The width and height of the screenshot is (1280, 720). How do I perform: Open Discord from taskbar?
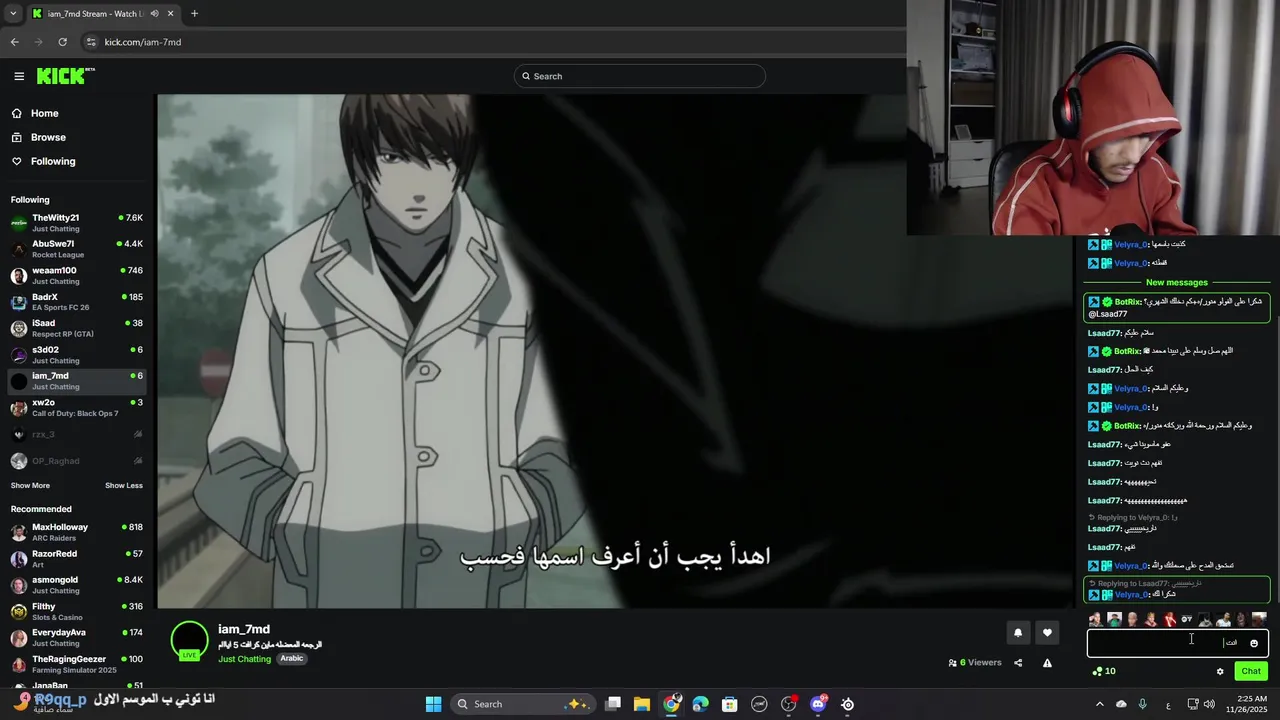coord(818,704)
